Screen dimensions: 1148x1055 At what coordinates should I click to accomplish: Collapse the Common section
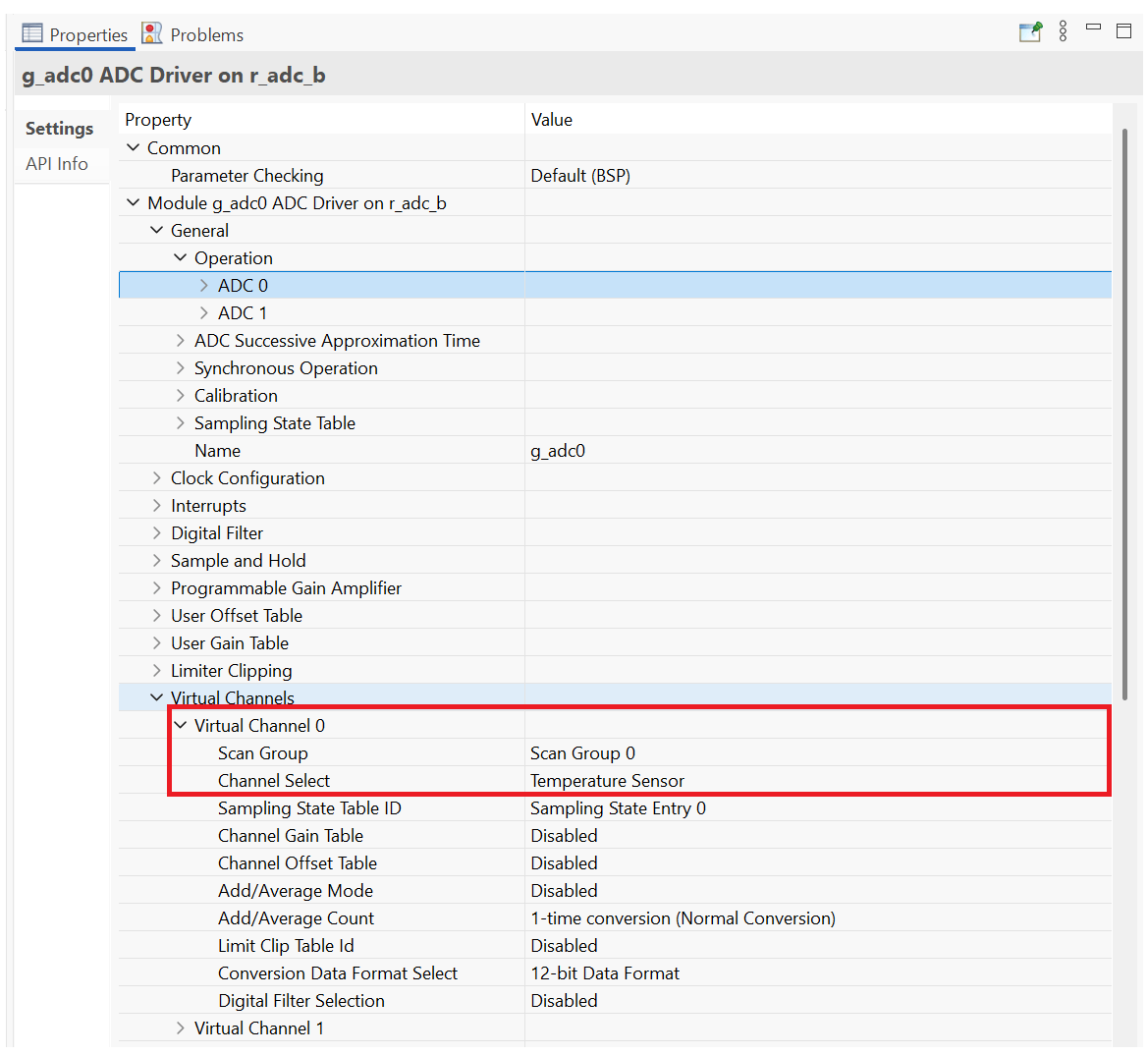tap(134, 148)
